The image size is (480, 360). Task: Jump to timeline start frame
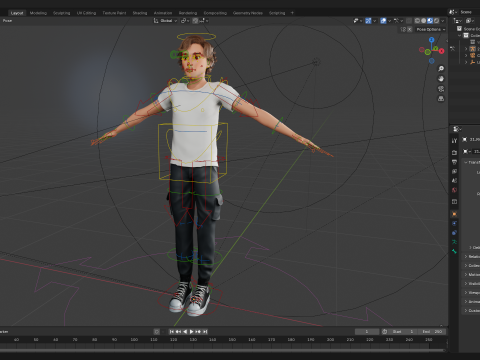[x=171, y=332]
